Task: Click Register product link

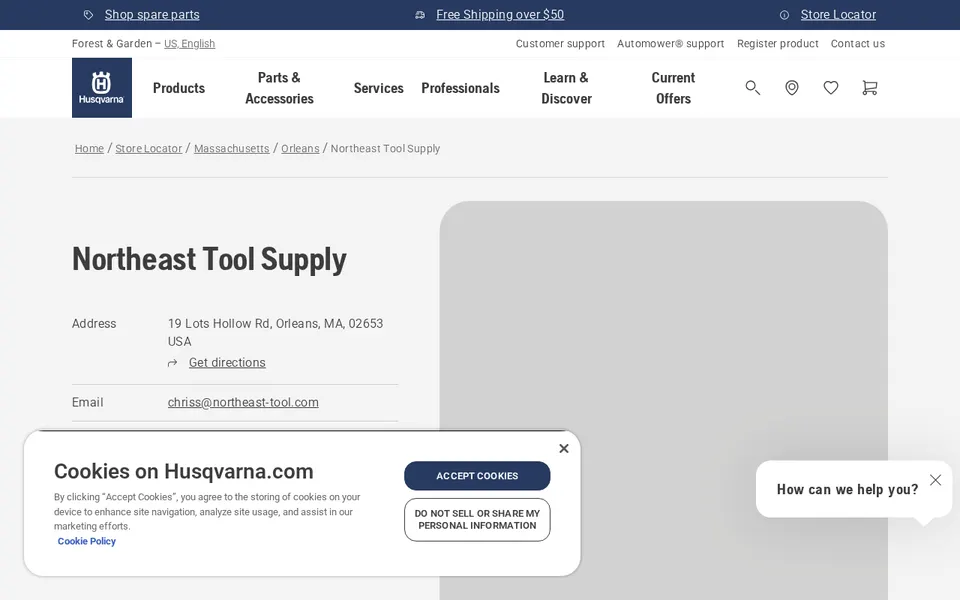Action: tap(778, 43)
